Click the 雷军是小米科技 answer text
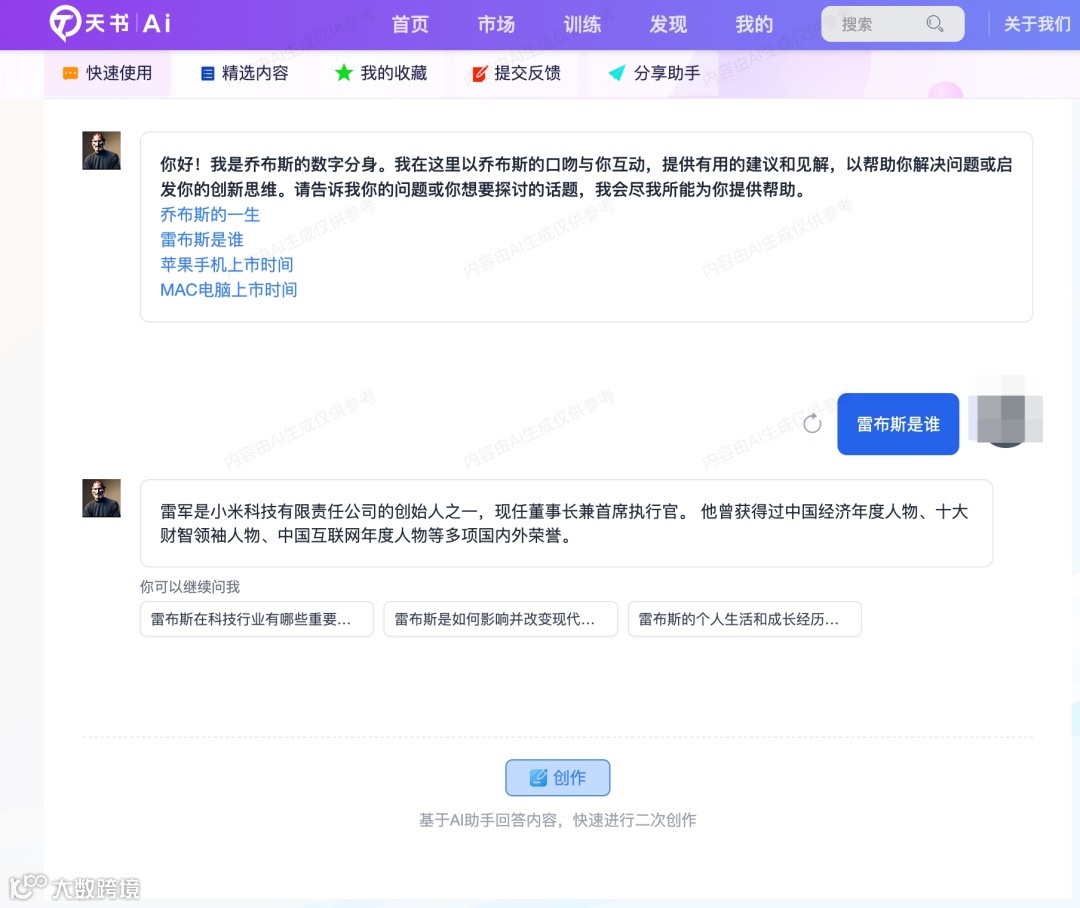The height and width of the screenshot is (908, 1080). (x=564, y=524)
